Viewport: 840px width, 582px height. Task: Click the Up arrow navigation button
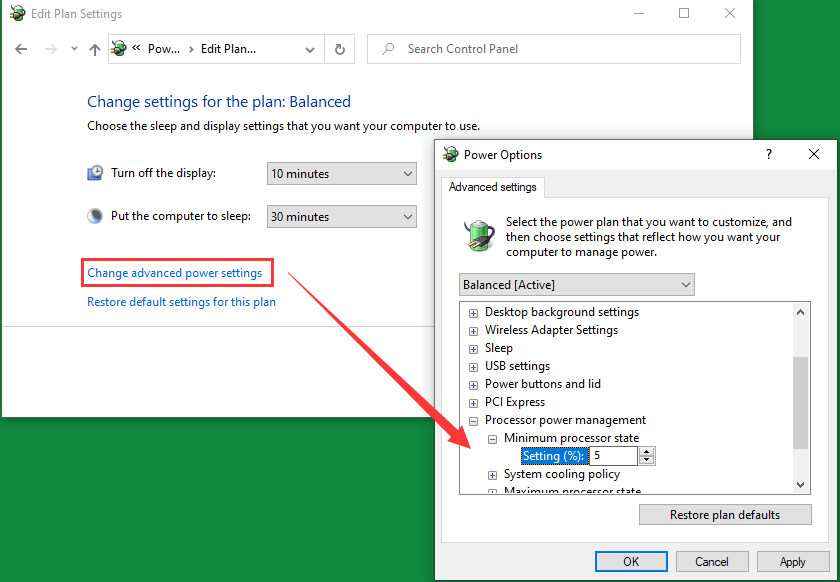pos(94,49)
